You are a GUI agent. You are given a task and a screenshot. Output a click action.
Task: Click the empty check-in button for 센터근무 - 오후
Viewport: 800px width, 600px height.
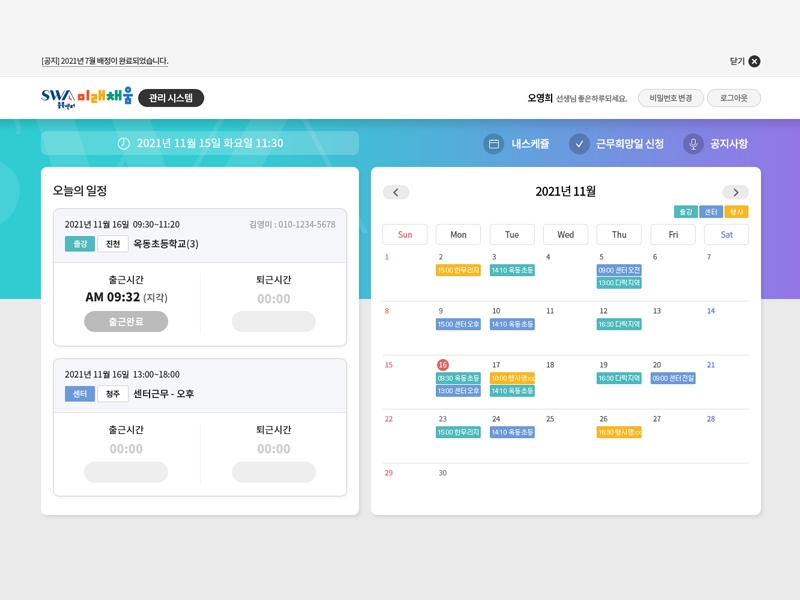tap(126, 472)
